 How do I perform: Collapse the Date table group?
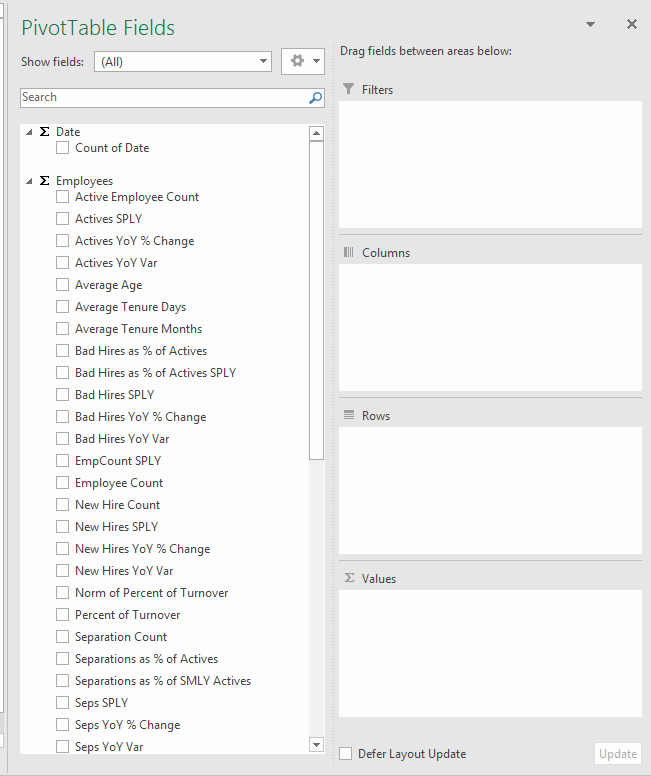pyautogui.click(x=29, y=132)
